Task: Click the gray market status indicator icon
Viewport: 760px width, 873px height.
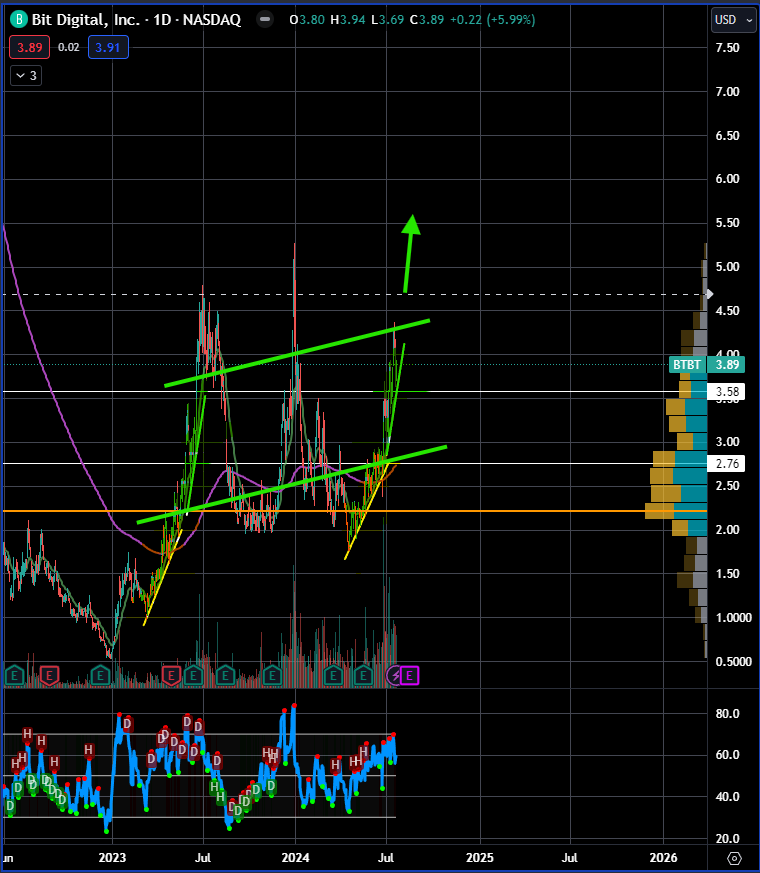Action: [x=265, y=19]
